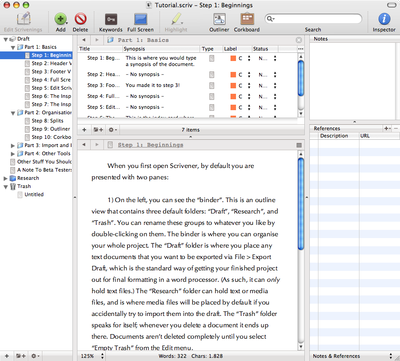Collapse the Part 1: Basics folder
The image size is (400, 361).
click(x=13, y=47)
